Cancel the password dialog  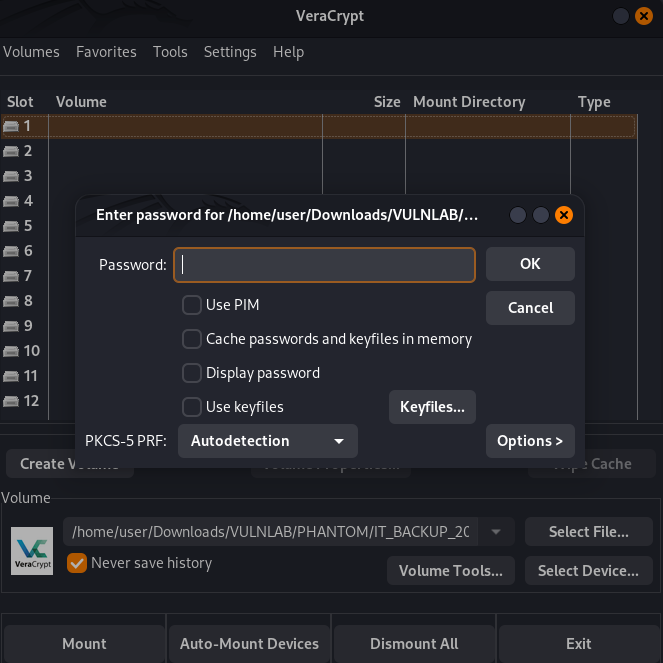pyautogui.click(x=530, y=308)
